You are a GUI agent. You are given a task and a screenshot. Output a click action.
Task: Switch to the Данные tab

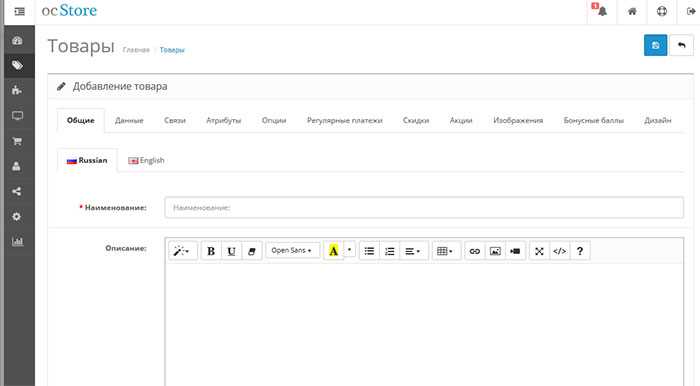[129, 120]
